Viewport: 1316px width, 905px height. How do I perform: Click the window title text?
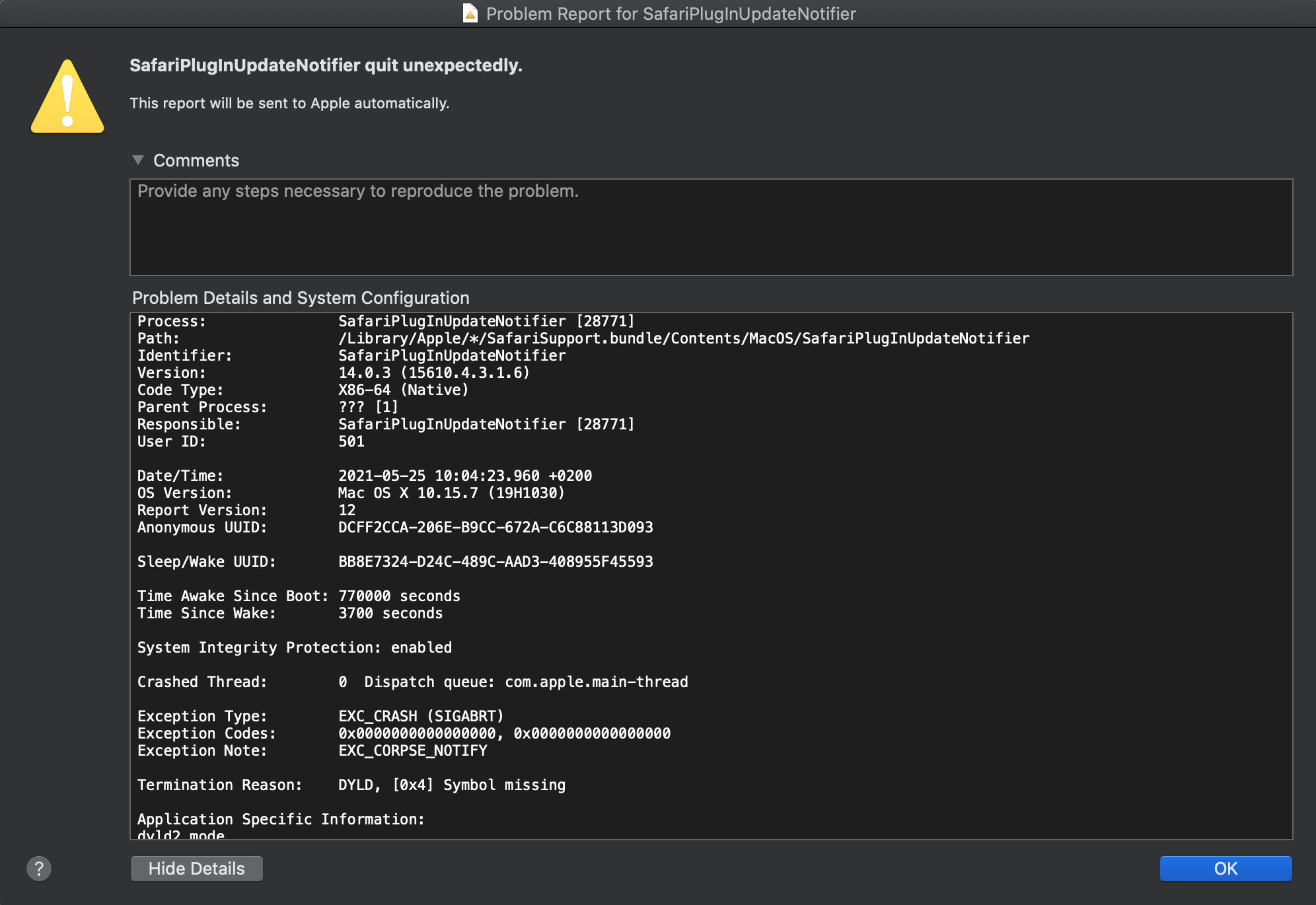671,13
